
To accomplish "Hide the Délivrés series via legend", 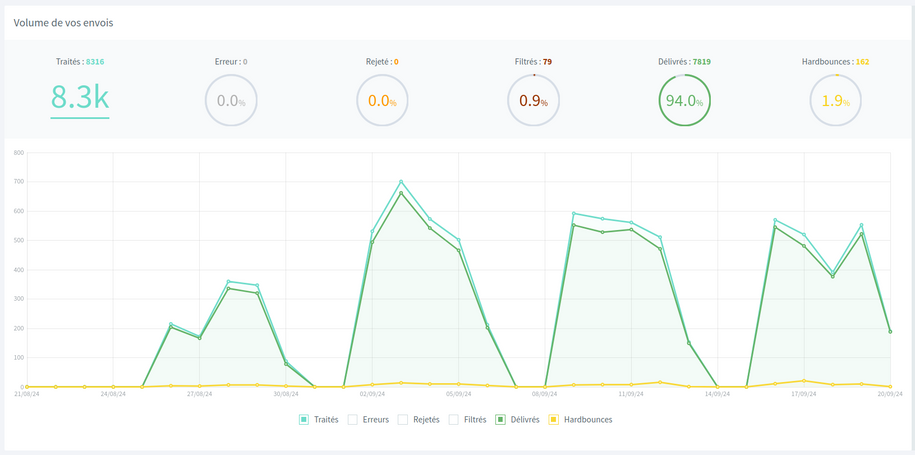I will point(500,419).
